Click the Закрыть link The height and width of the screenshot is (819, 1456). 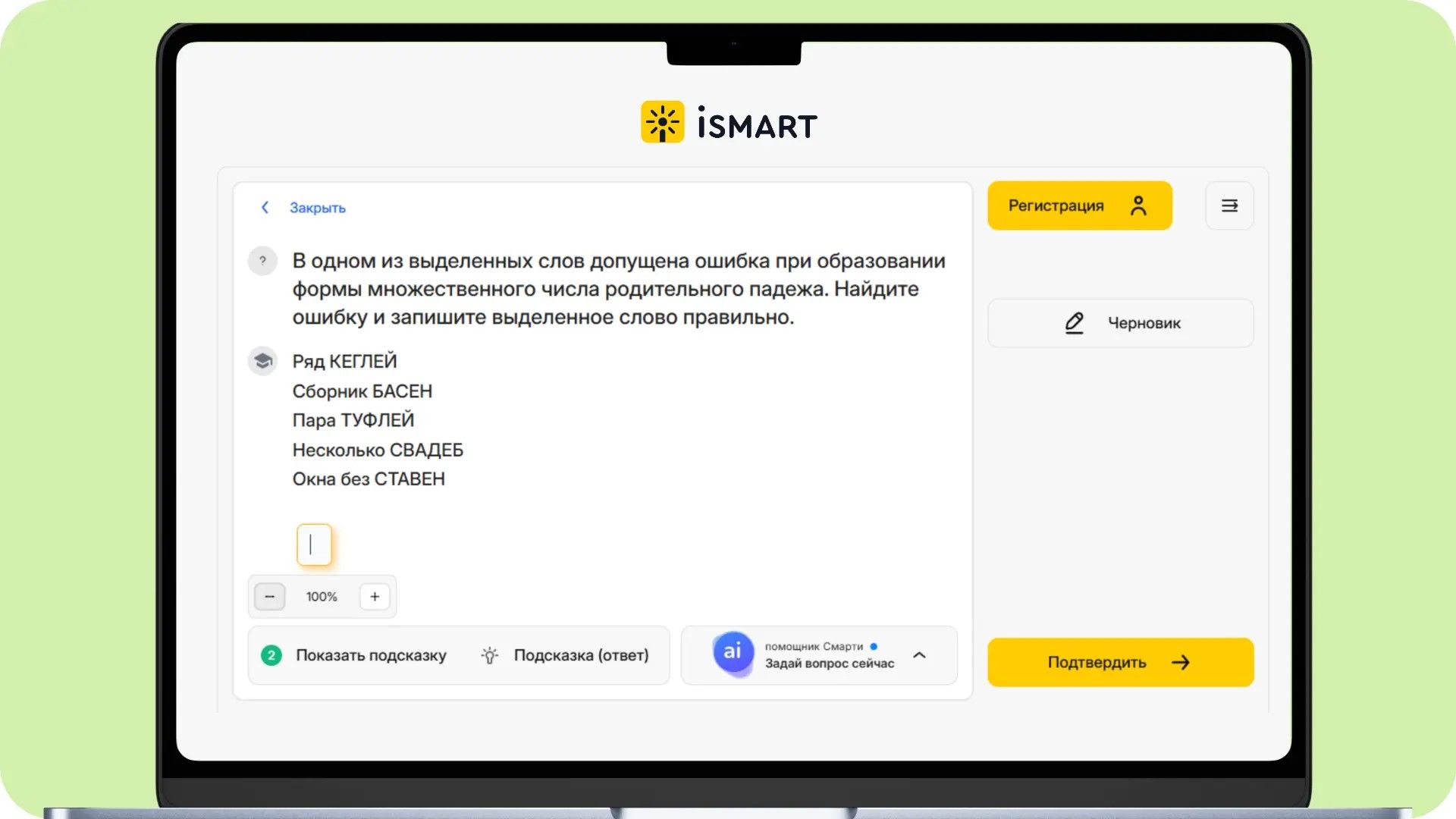[x=317, y=208]
